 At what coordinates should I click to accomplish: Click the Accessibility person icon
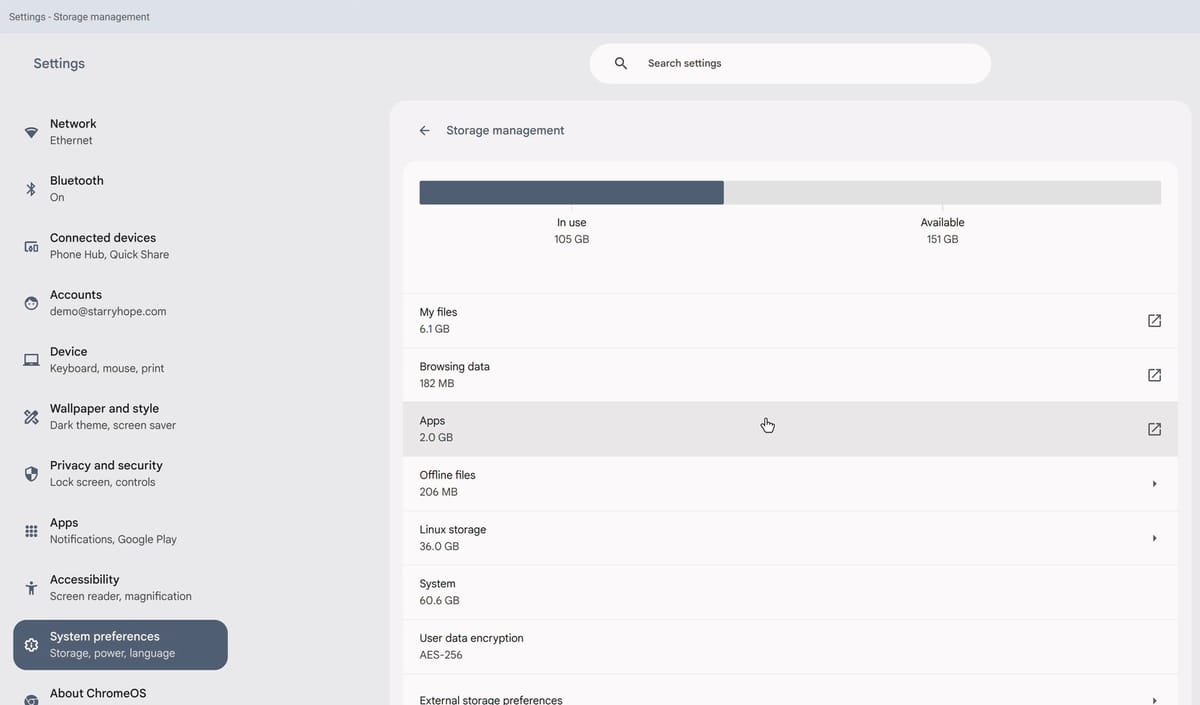(31, 588)
